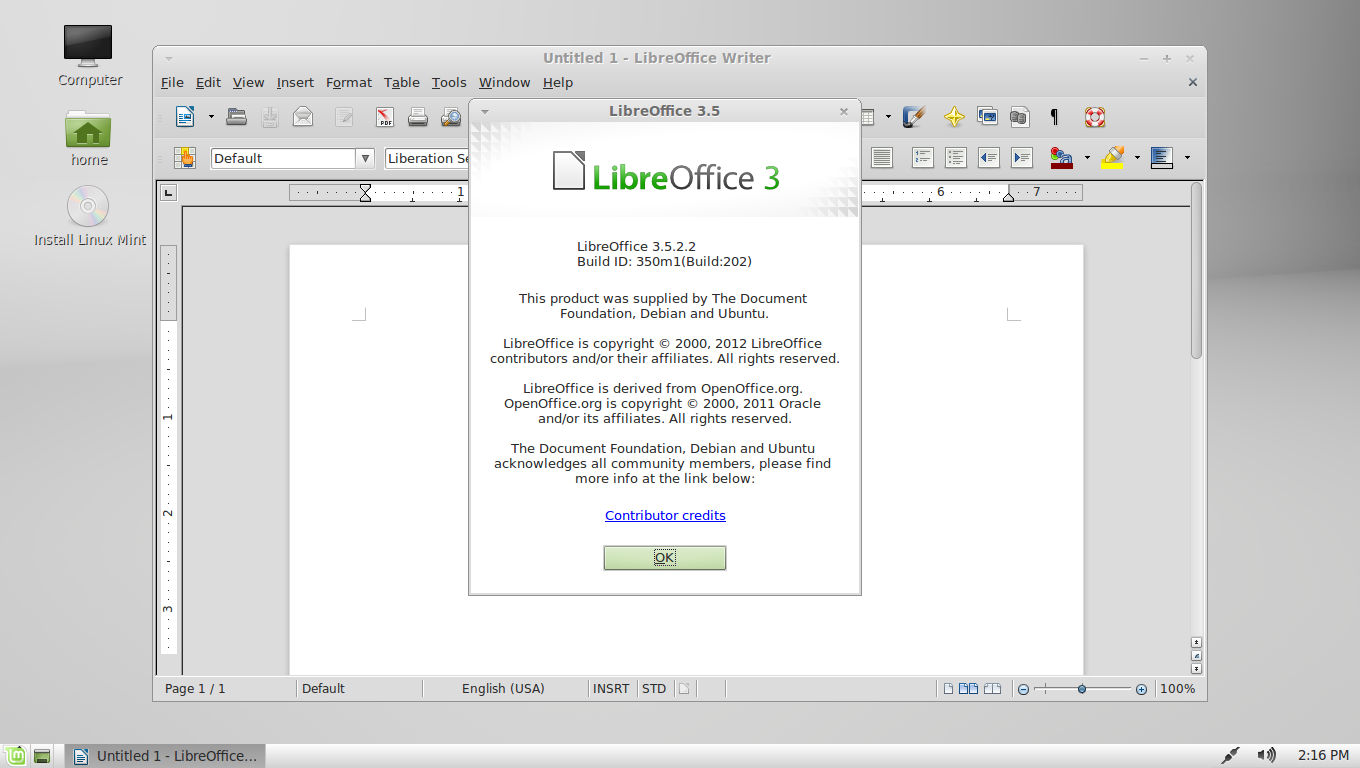Click the Liberation font name field
This screenshot has width=1360, height=768.
point(427,158)
